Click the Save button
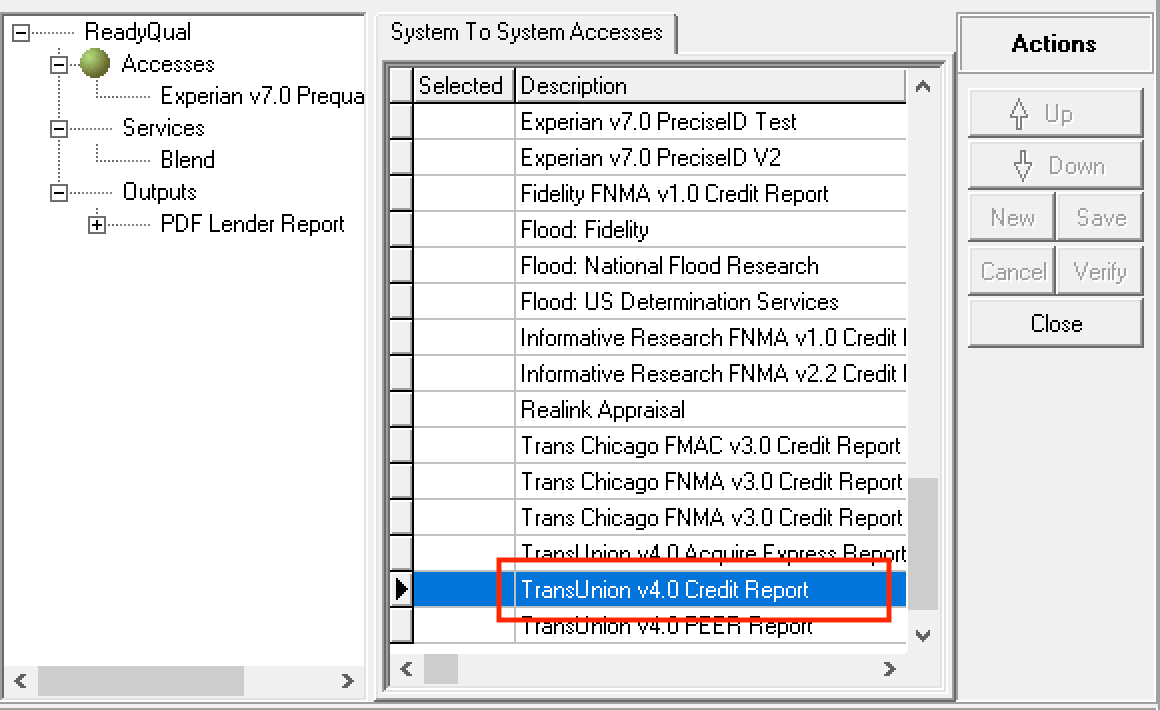This screenshot has height=710, width=1160. [x=1100, y=217]
